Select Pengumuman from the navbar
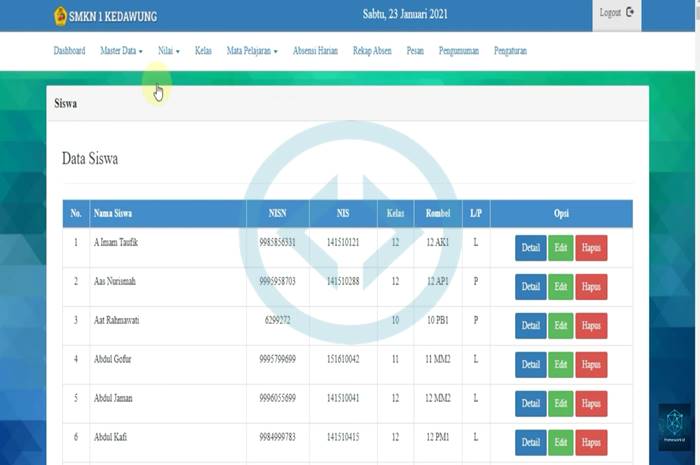The height and width of the screenshot is (465, 700). coord(459,51)
